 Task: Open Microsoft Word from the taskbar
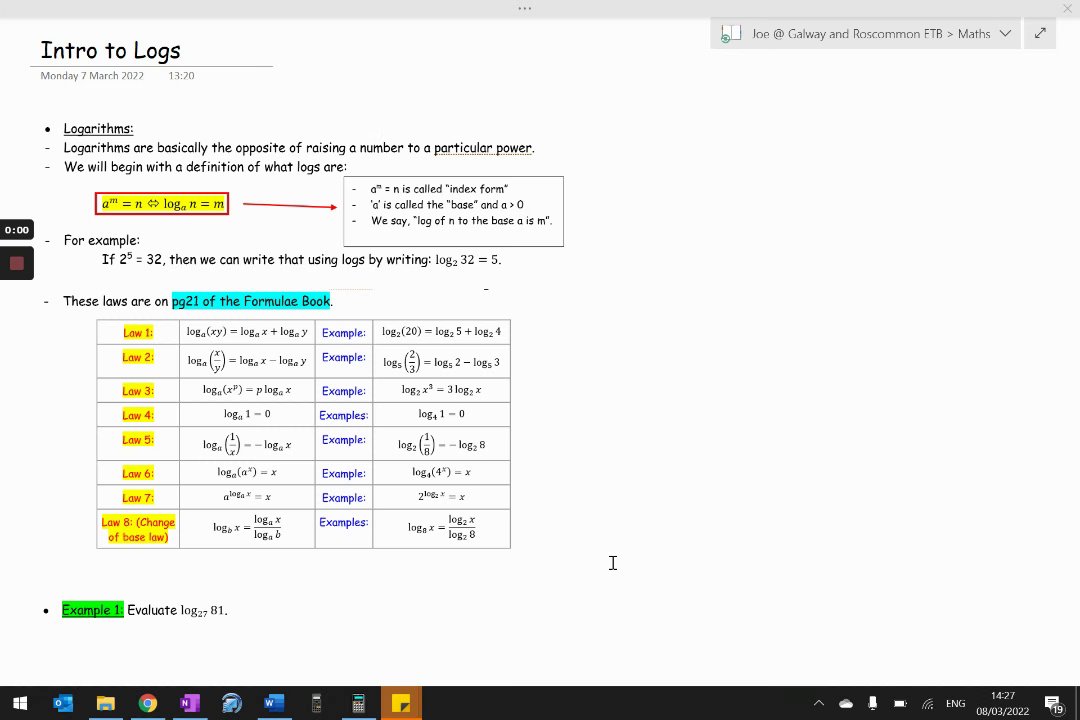point(273,703)
